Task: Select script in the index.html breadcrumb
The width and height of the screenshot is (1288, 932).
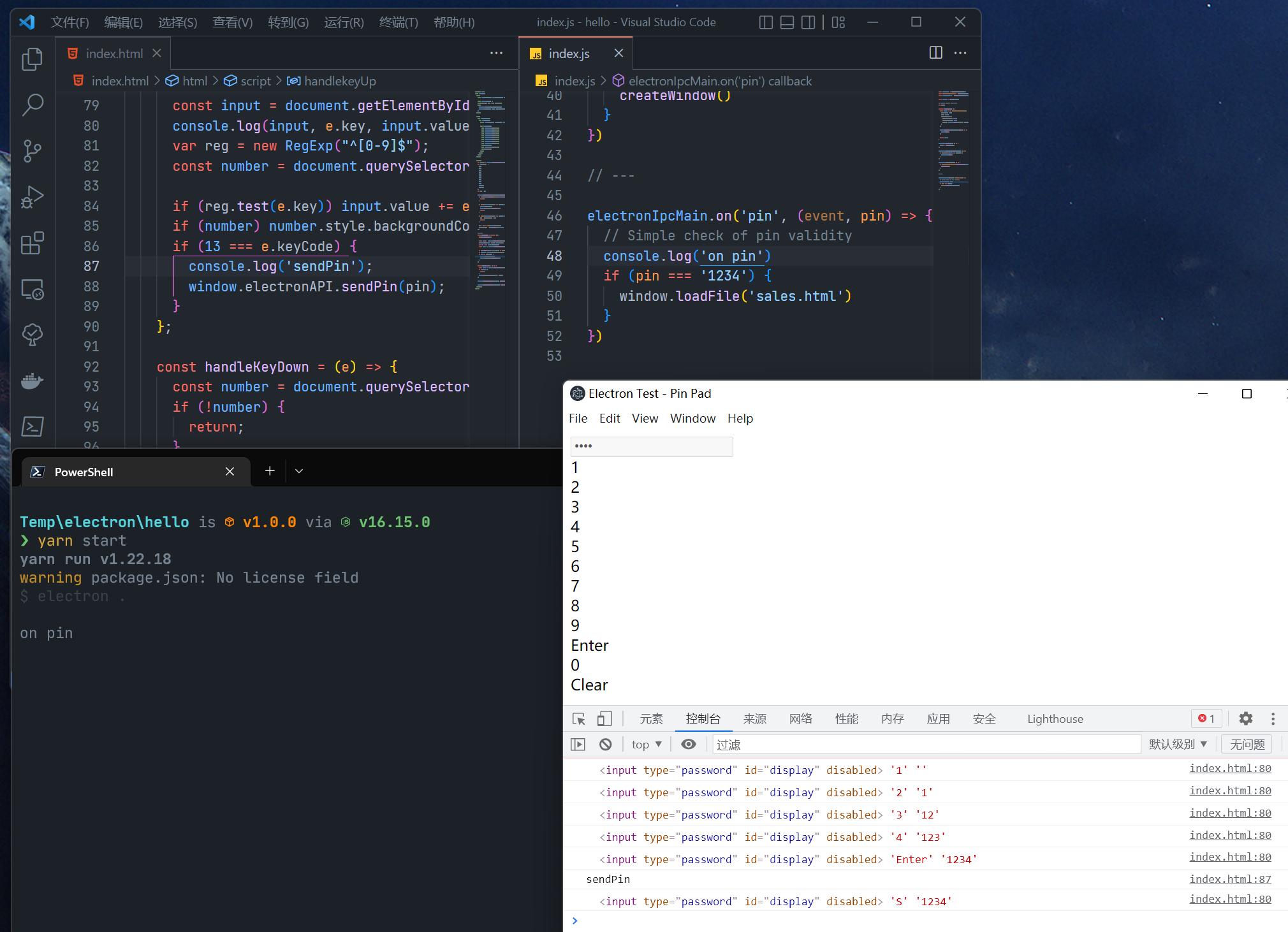Action: tap(248, 81)
